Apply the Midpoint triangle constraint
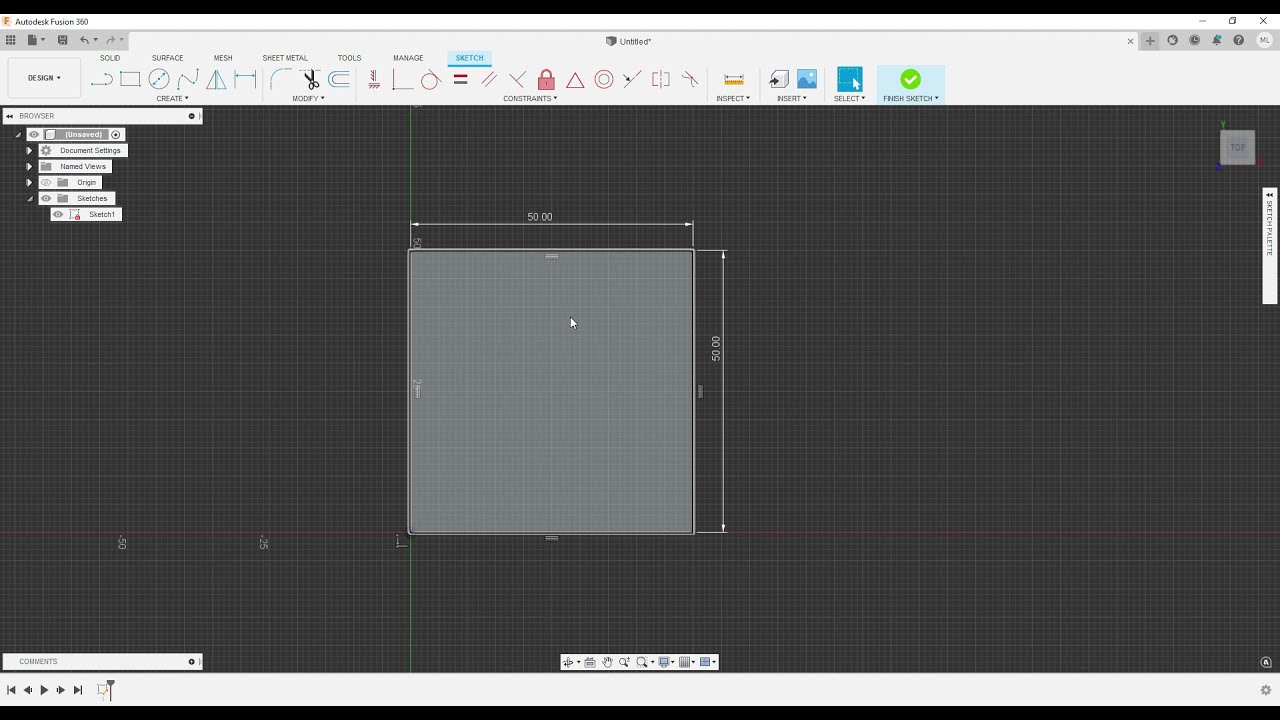Screen dimensions: 1280x720 575,80
